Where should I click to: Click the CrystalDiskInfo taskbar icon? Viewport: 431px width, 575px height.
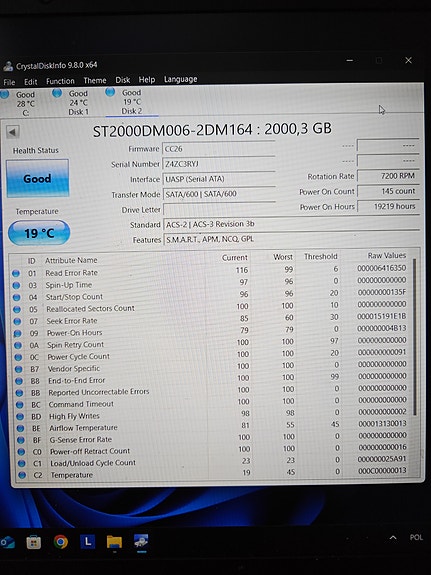tap(141, 541)
